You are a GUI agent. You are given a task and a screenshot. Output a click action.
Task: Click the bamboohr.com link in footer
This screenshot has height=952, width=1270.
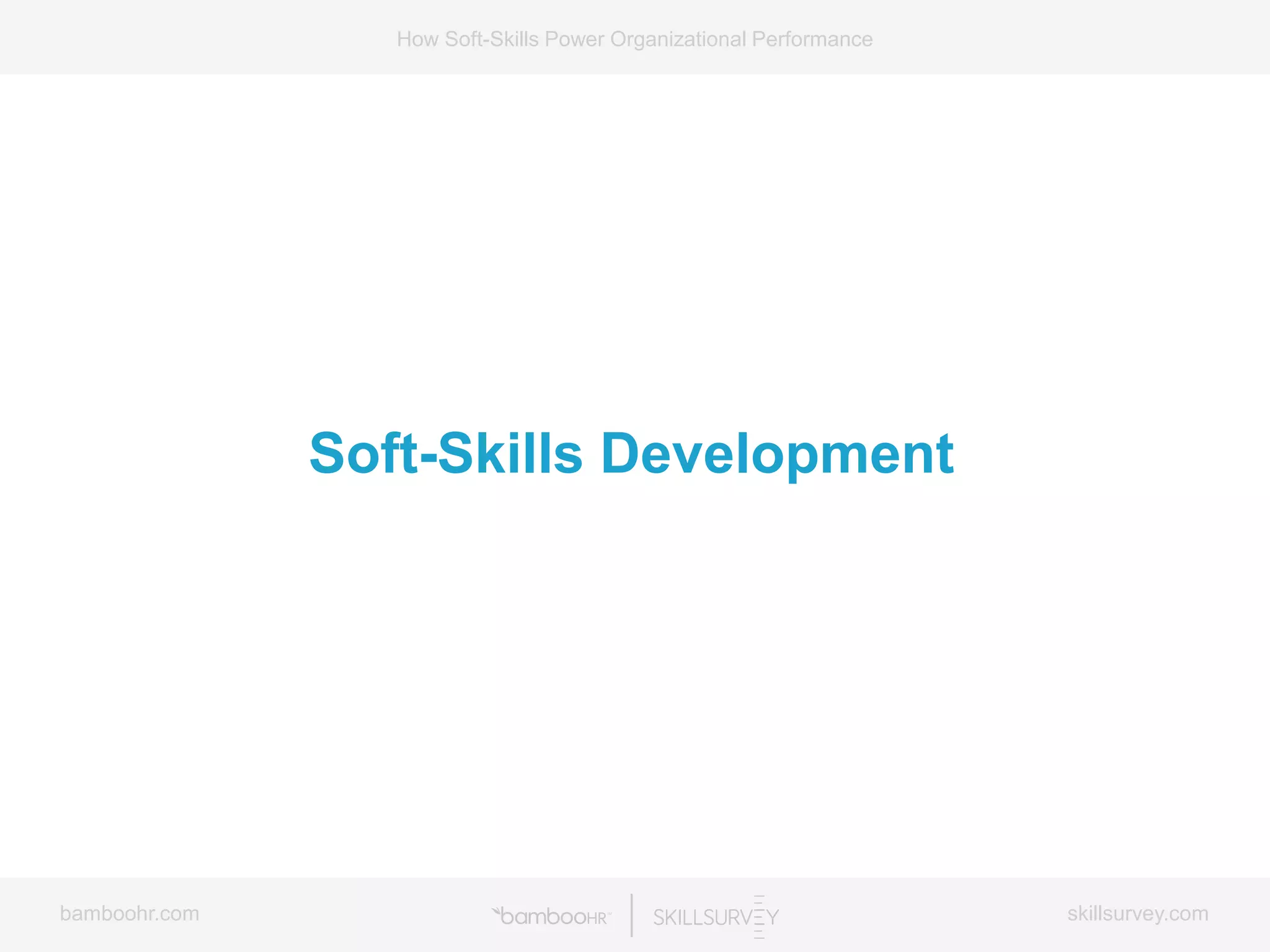(130, 913)
